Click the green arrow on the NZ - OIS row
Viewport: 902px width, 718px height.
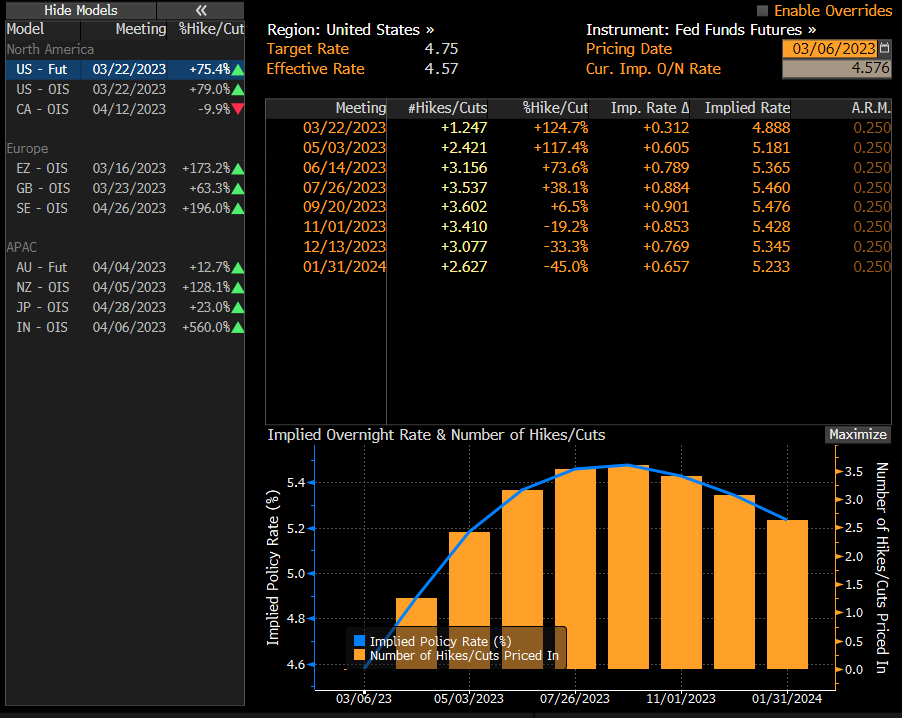click(237, 287)
